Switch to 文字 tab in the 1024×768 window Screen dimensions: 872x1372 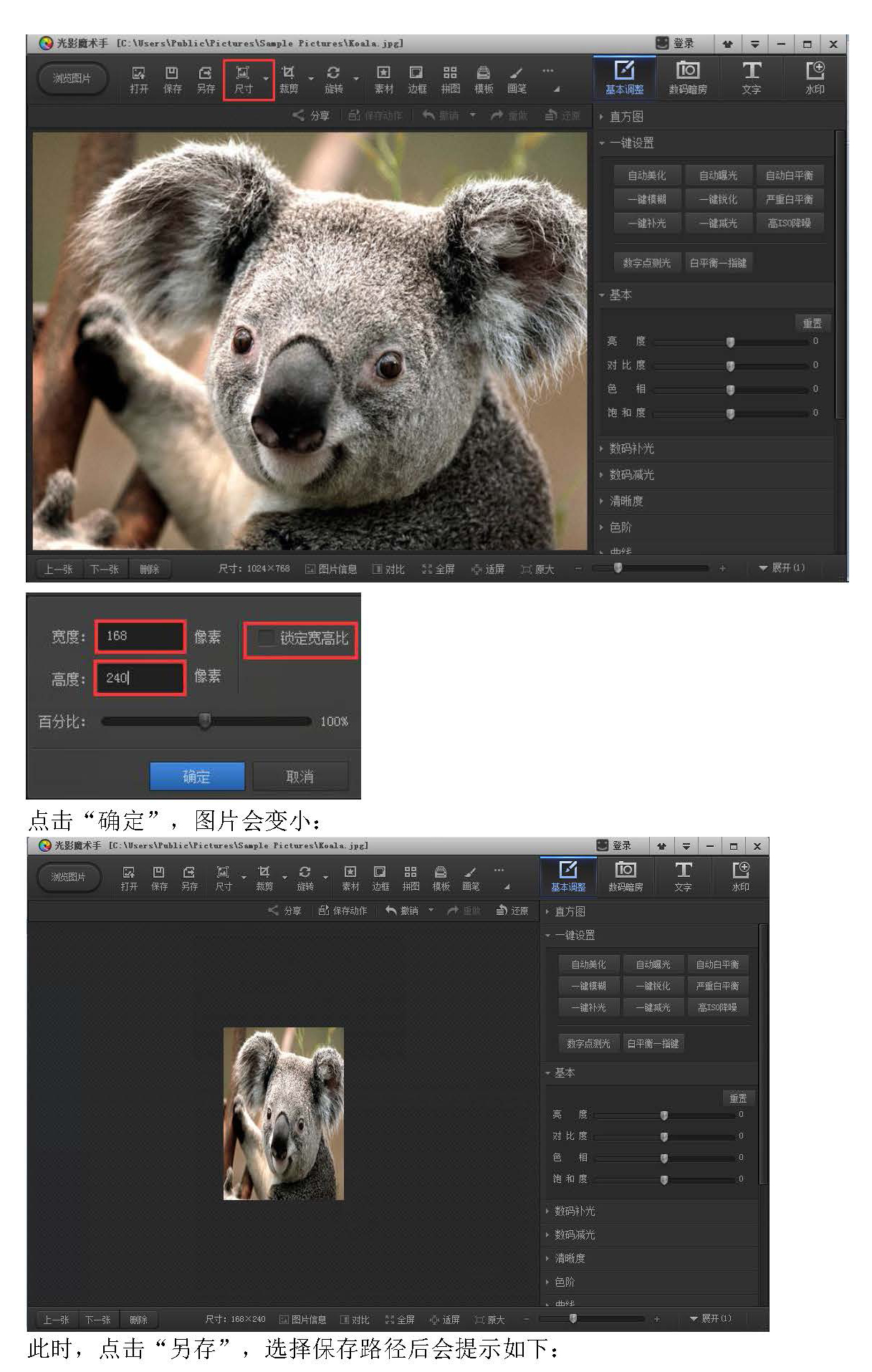pyautogui.click(x=751, y=77)
